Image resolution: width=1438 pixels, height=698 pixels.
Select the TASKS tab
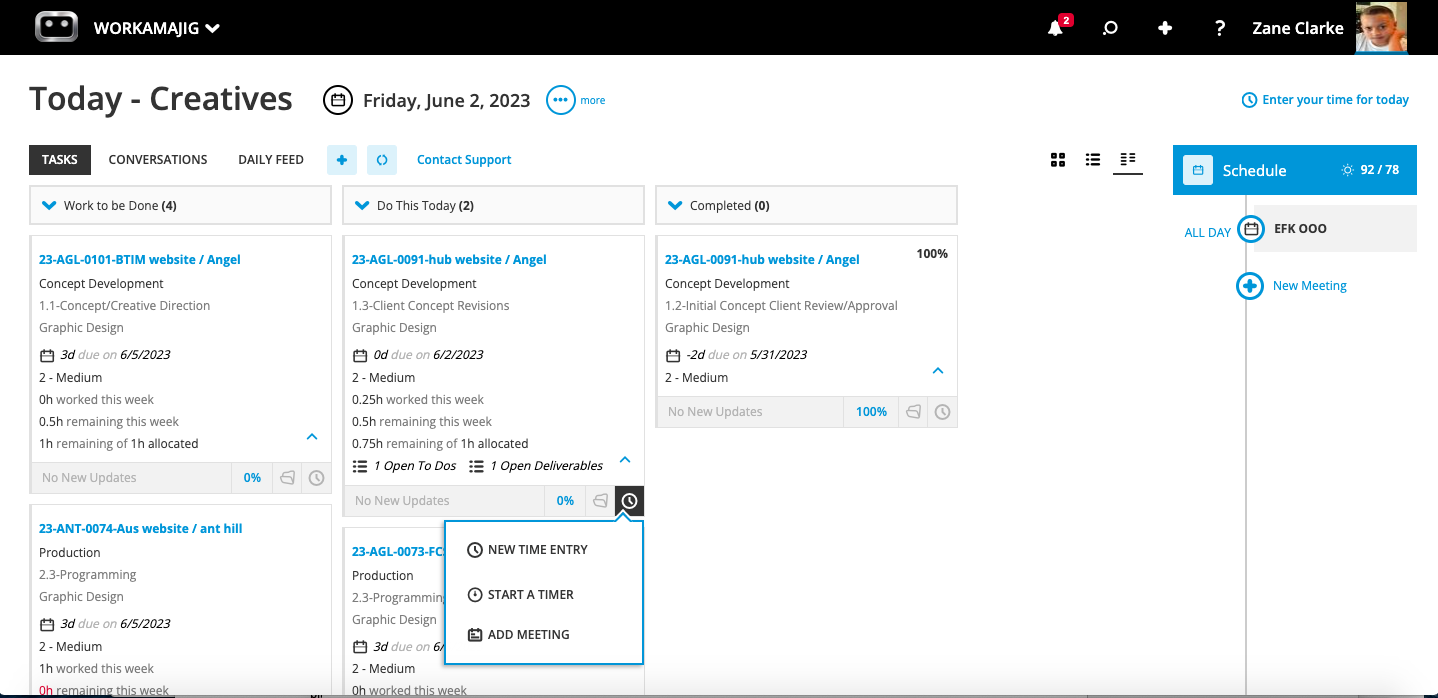tap(60, 160)
